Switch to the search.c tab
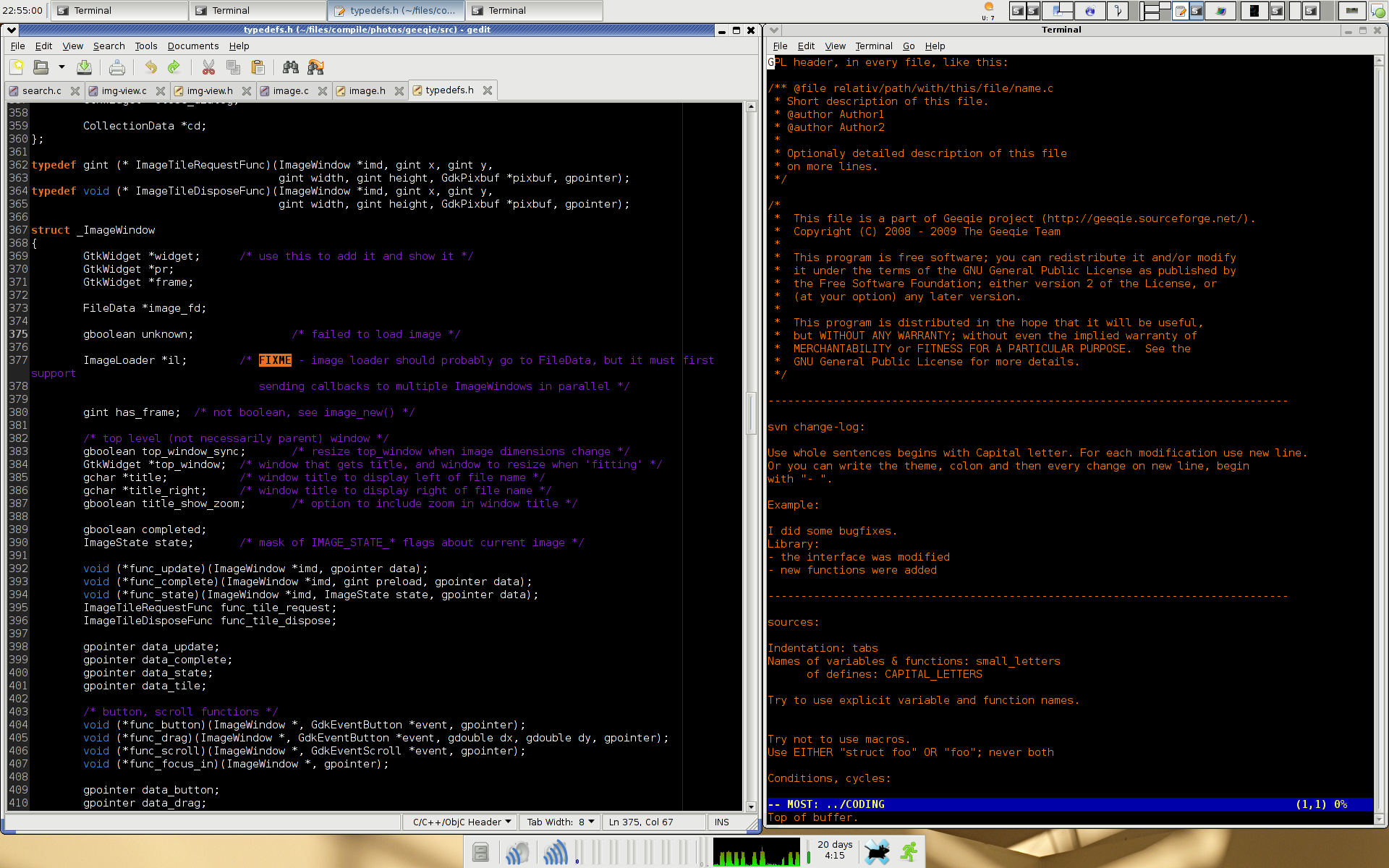Screen dimensions: 1389x868 coord(41,90)
